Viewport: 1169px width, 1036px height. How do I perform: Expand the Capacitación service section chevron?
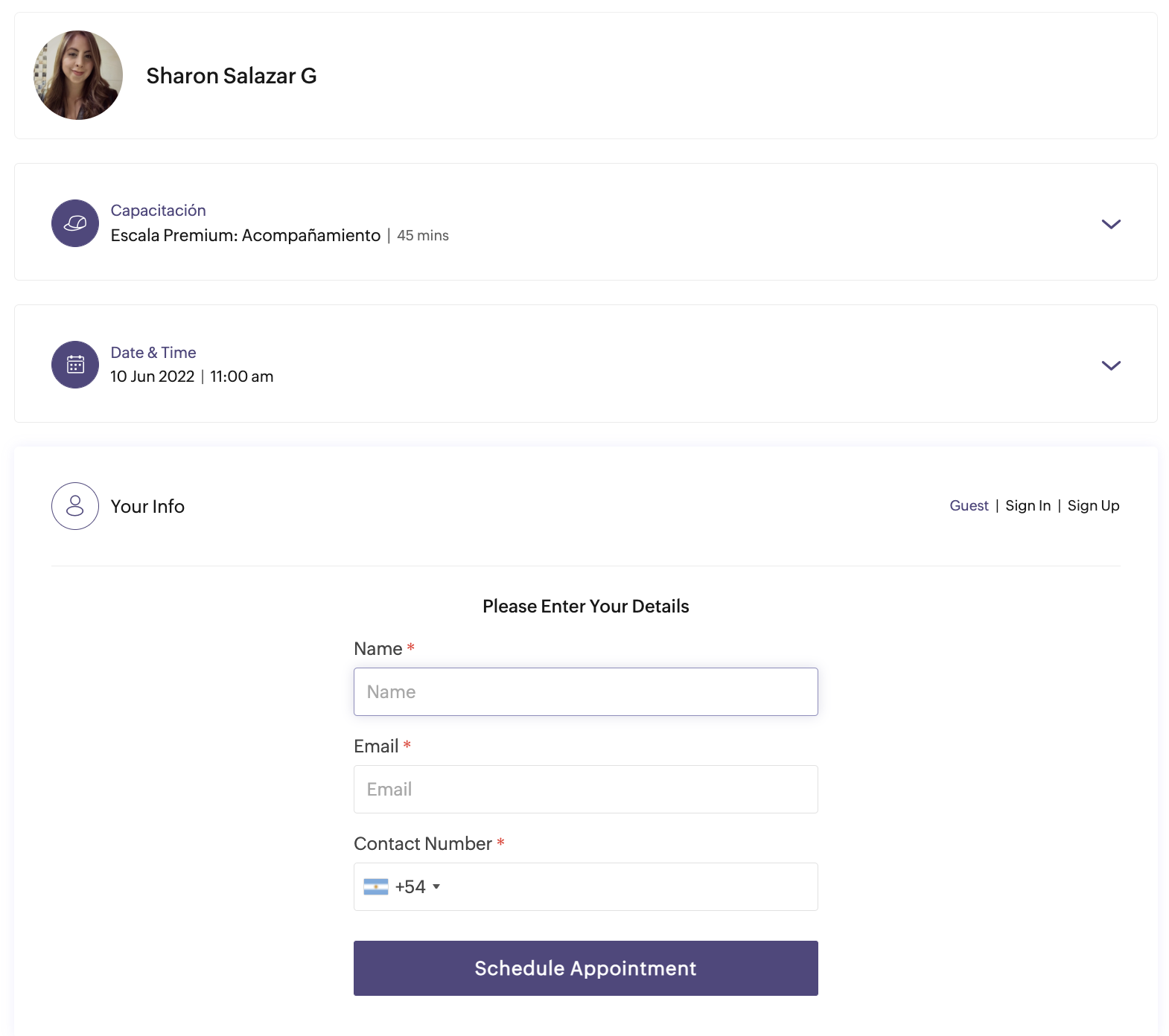click(1111, 224)
